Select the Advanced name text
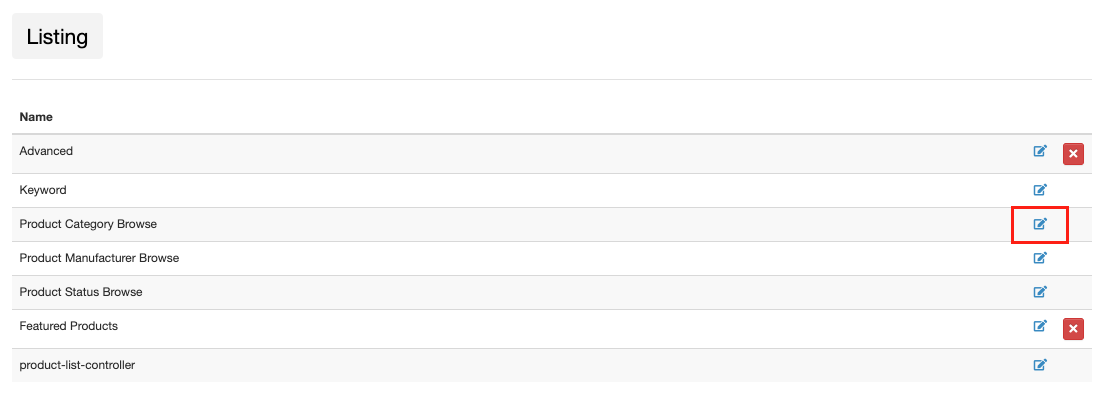The width and height of the screenshot is (1112, 409). click(x=46, y=151)
